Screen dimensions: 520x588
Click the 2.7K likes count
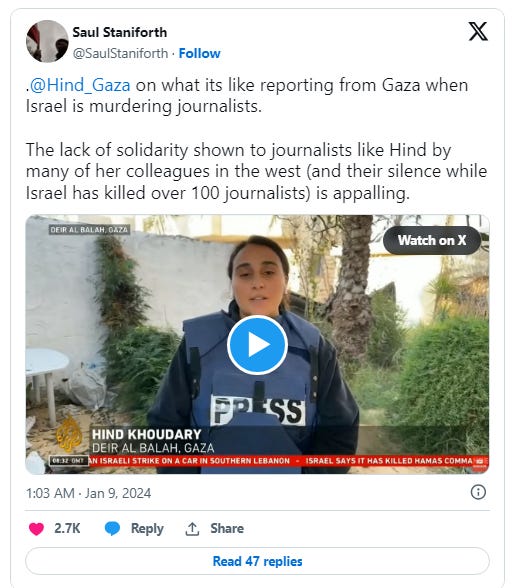coord(67,528)
